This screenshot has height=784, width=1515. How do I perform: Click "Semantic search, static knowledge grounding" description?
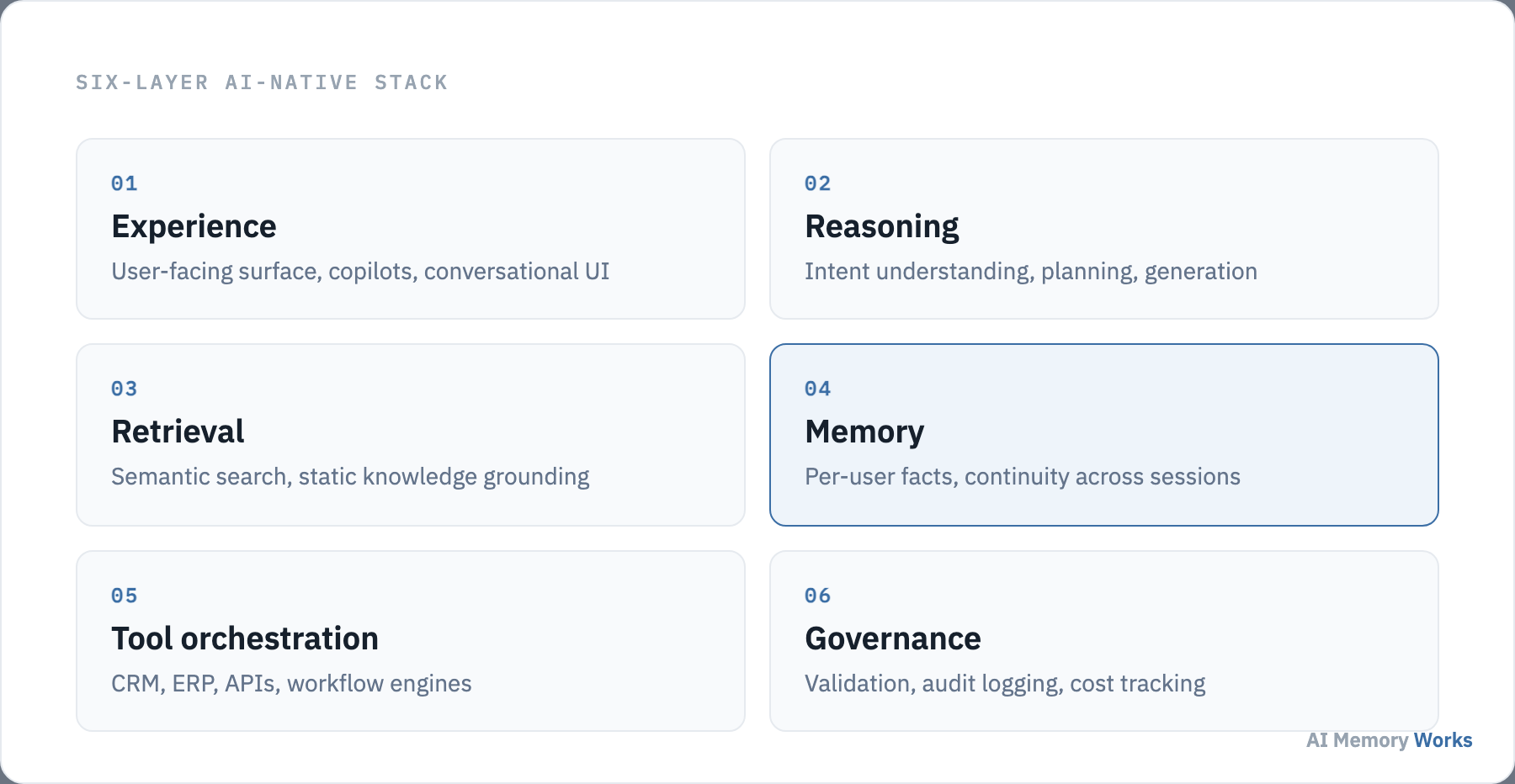tap(350, 477)
